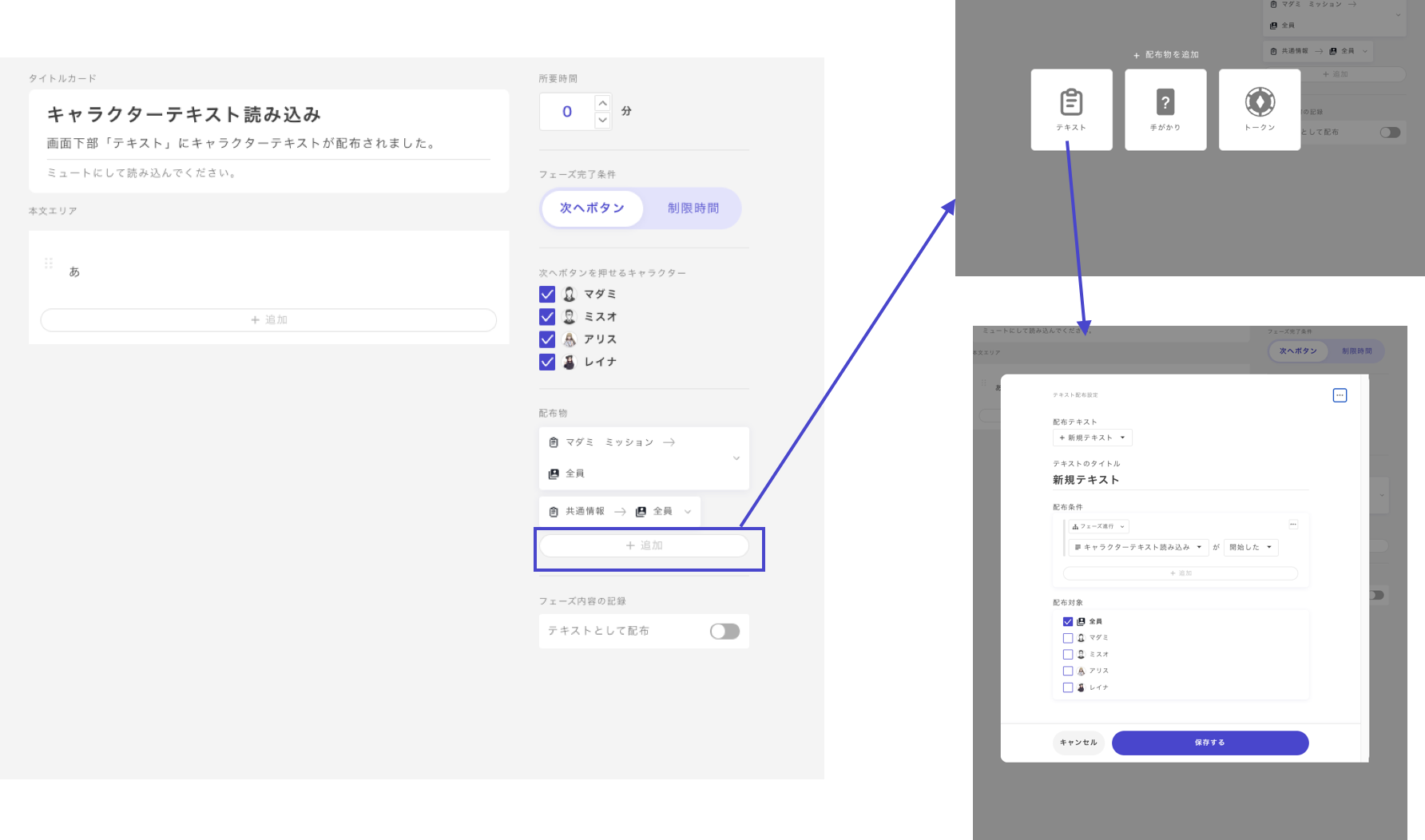The image size is (1425, 840).
Task: Increase required time with up stepper arrow
Action: click(603, 103)
